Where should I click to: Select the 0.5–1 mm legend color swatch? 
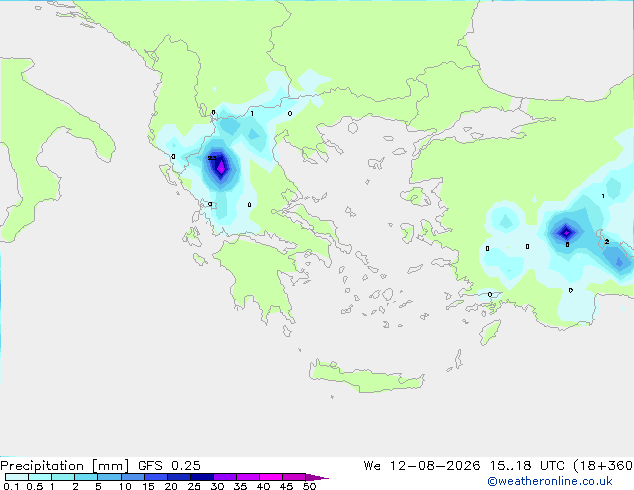pos(40,477)
